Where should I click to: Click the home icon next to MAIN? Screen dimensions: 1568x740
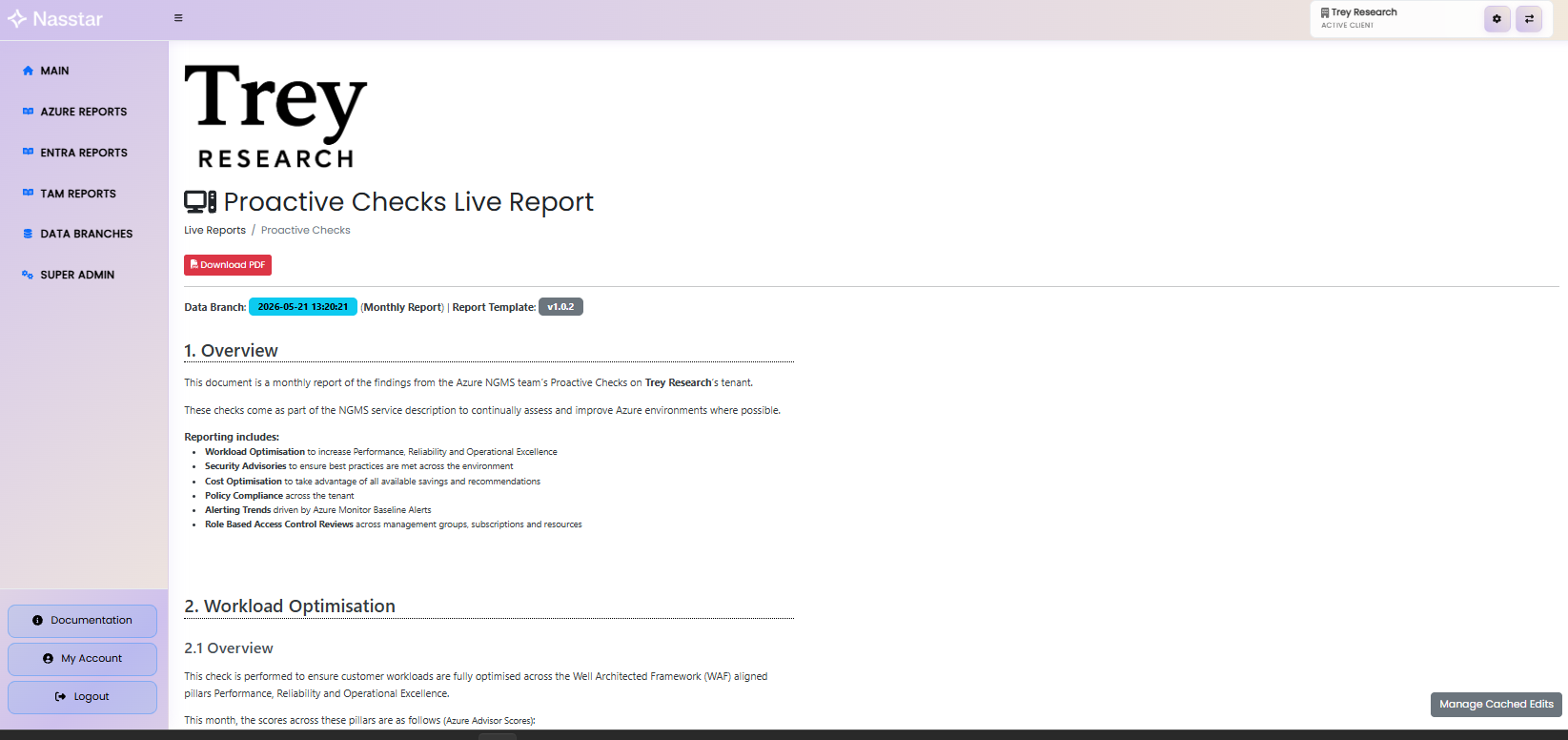point(28,71)
